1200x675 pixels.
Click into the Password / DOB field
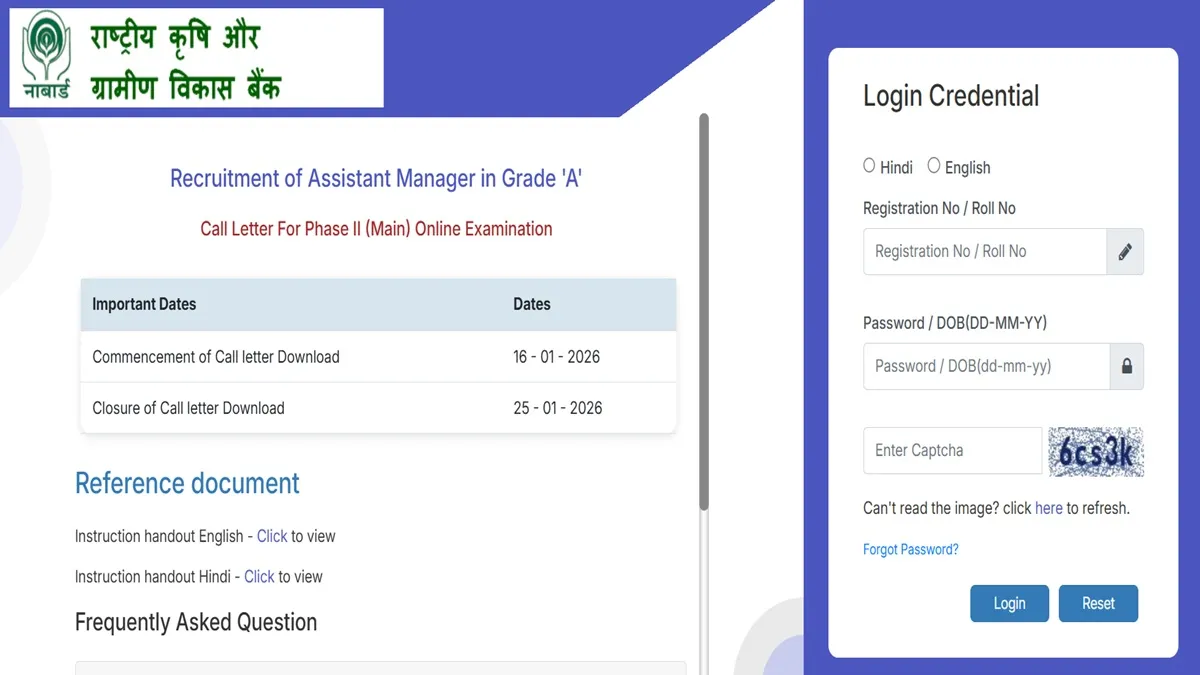point(985,367)
